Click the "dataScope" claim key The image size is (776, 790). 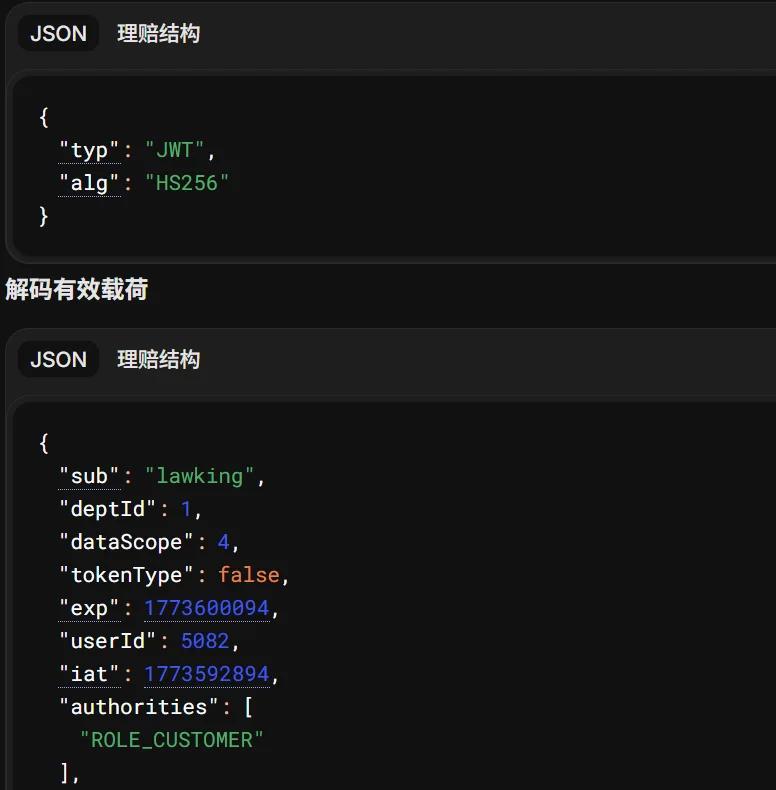click(126, 542)
